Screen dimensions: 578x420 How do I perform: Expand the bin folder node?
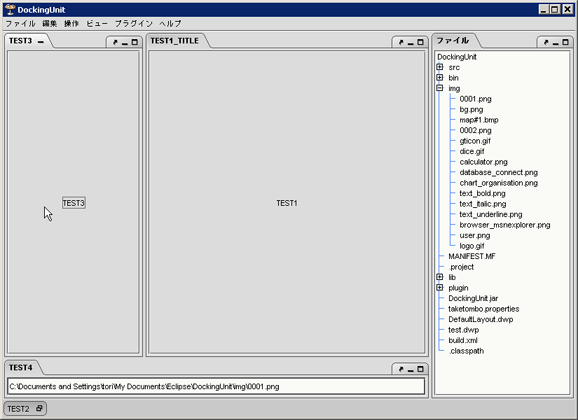(440, 77)
